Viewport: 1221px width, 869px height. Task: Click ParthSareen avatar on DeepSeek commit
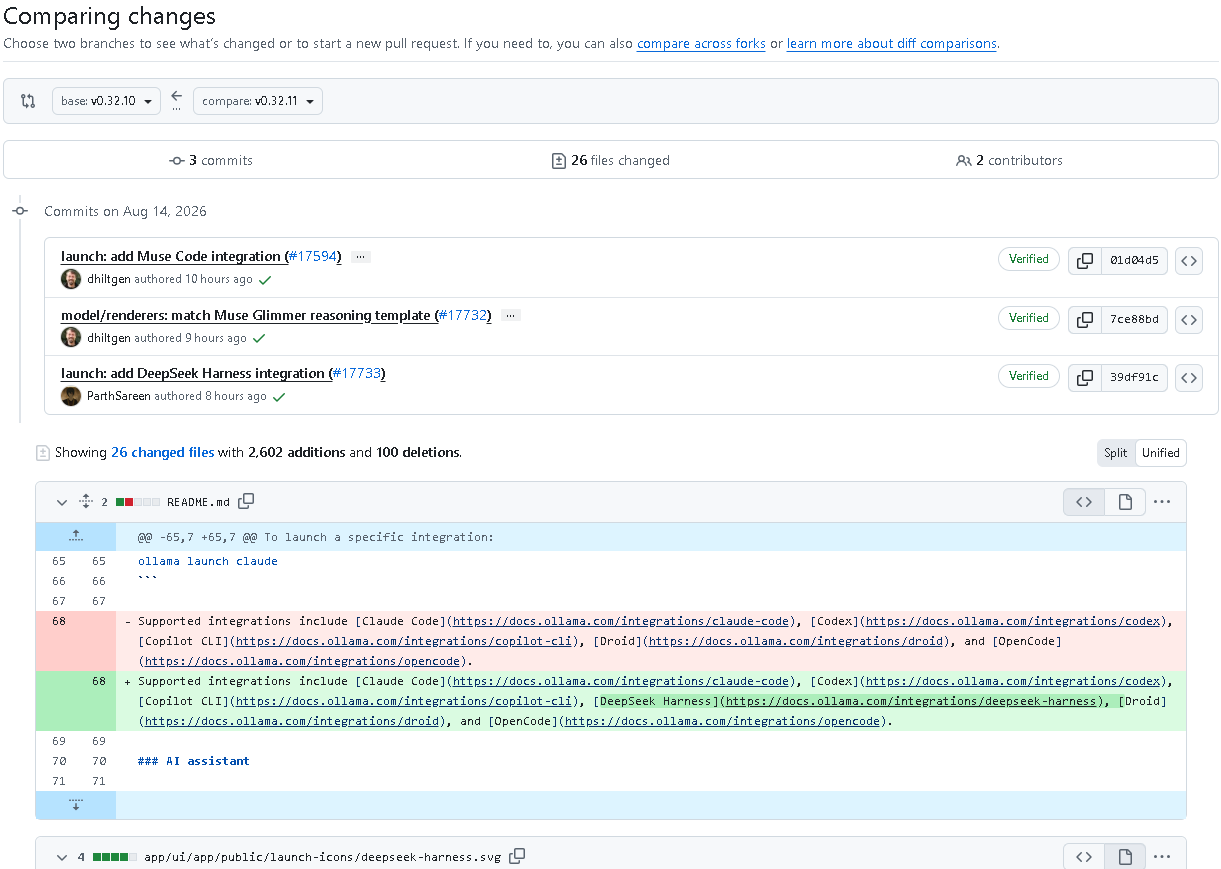[x=71, y=396]
